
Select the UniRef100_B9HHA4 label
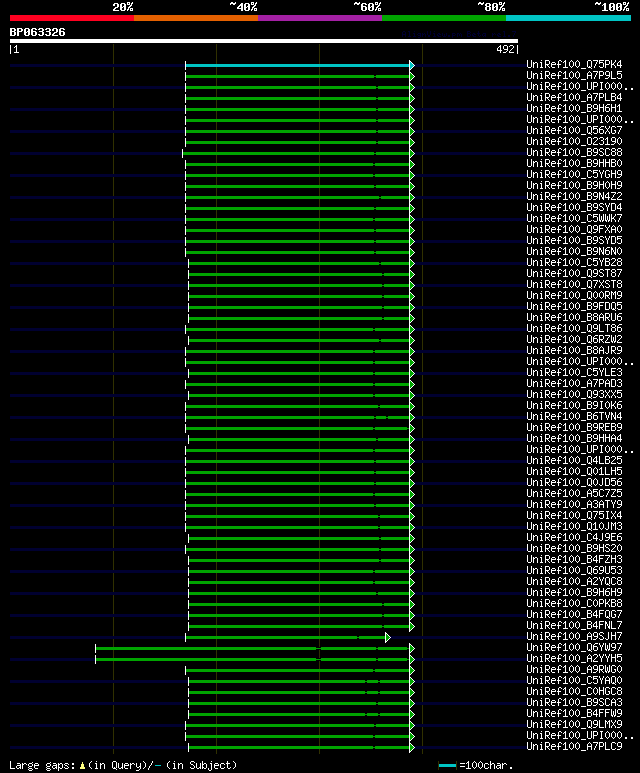tap(574, 438)
